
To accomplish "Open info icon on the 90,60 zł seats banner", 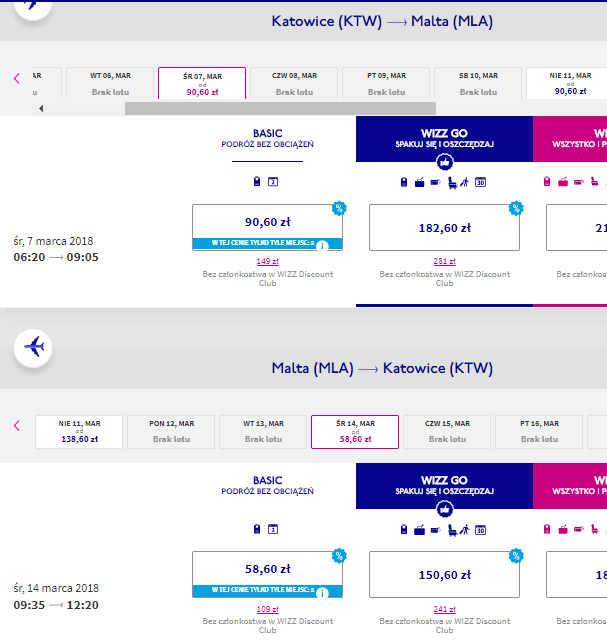I will (x=322, y=246).
